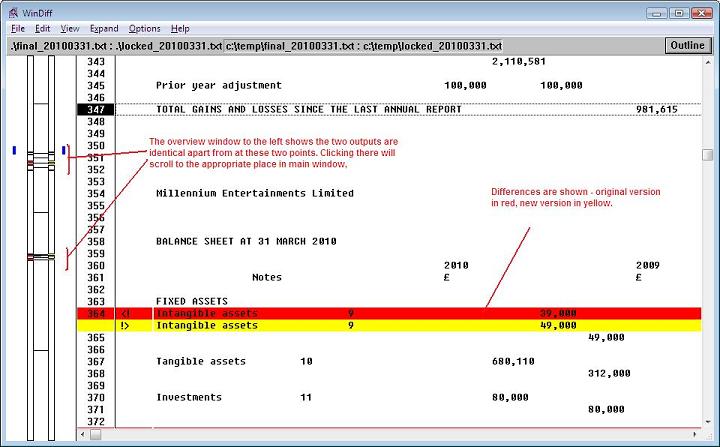Click the Outline button
This screenshot has width=720, height=447.
687,45
